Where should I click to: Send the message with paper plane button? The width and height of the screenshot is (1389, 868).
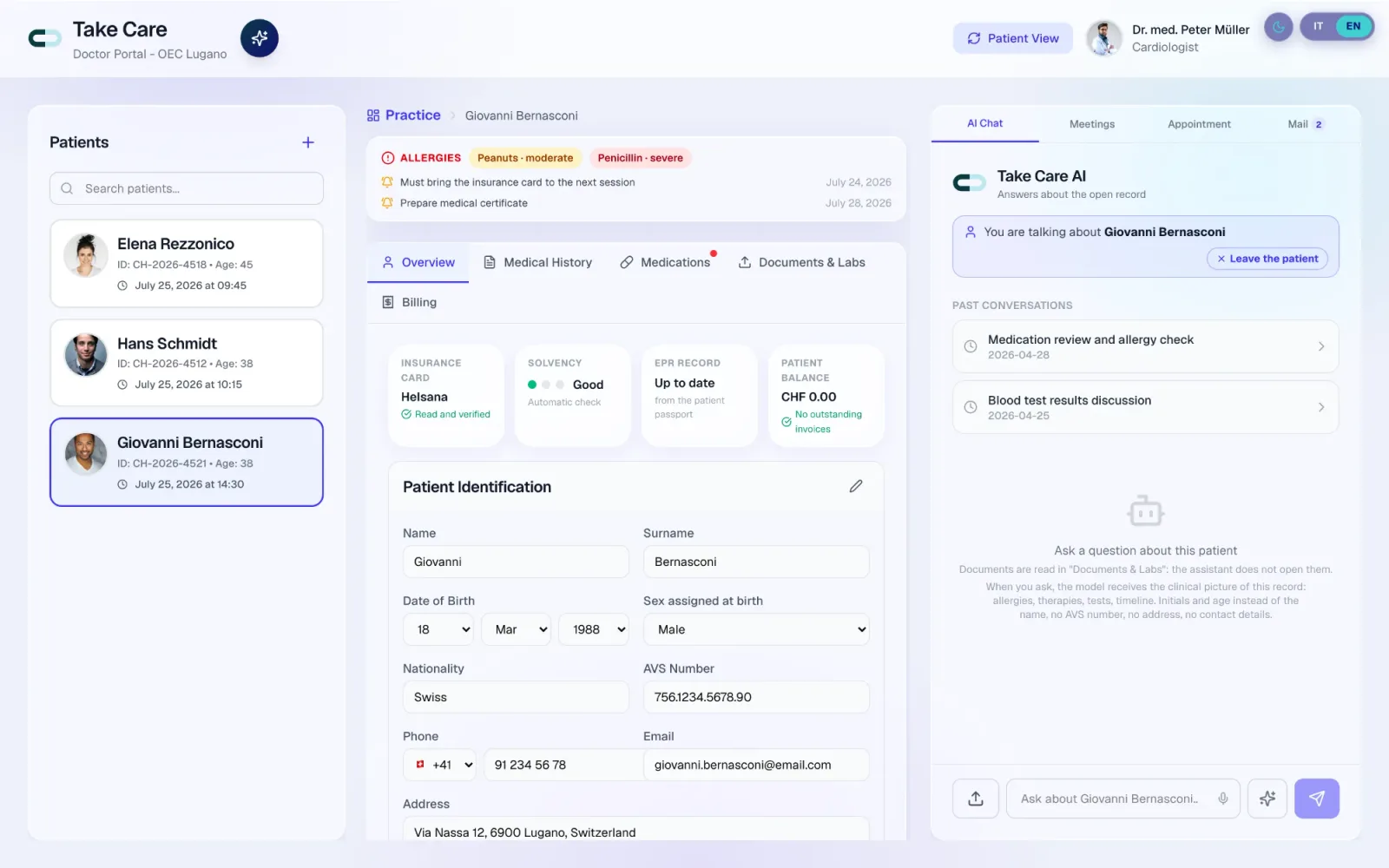point(1317,799)
